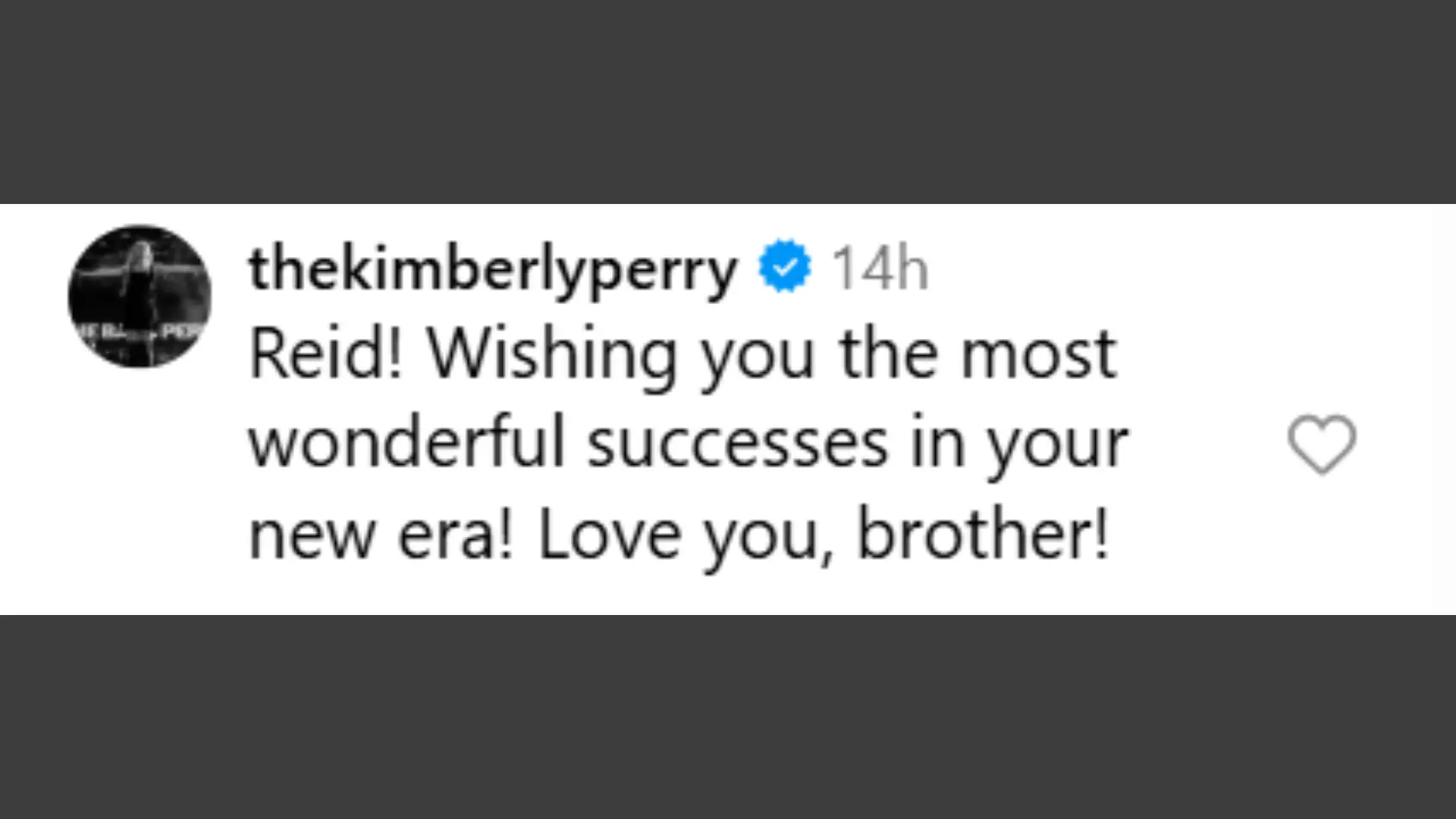Open the thekimberlyperry username link
The height and width of the screenshot is (819, 1456).
493,268
